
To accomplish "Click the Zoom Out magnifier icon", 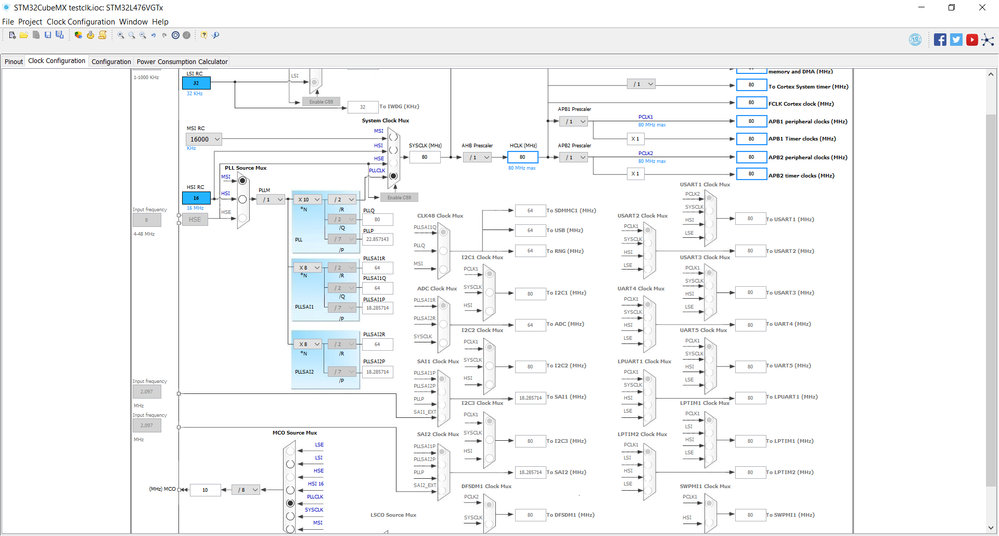I will [x=143, y=36].
